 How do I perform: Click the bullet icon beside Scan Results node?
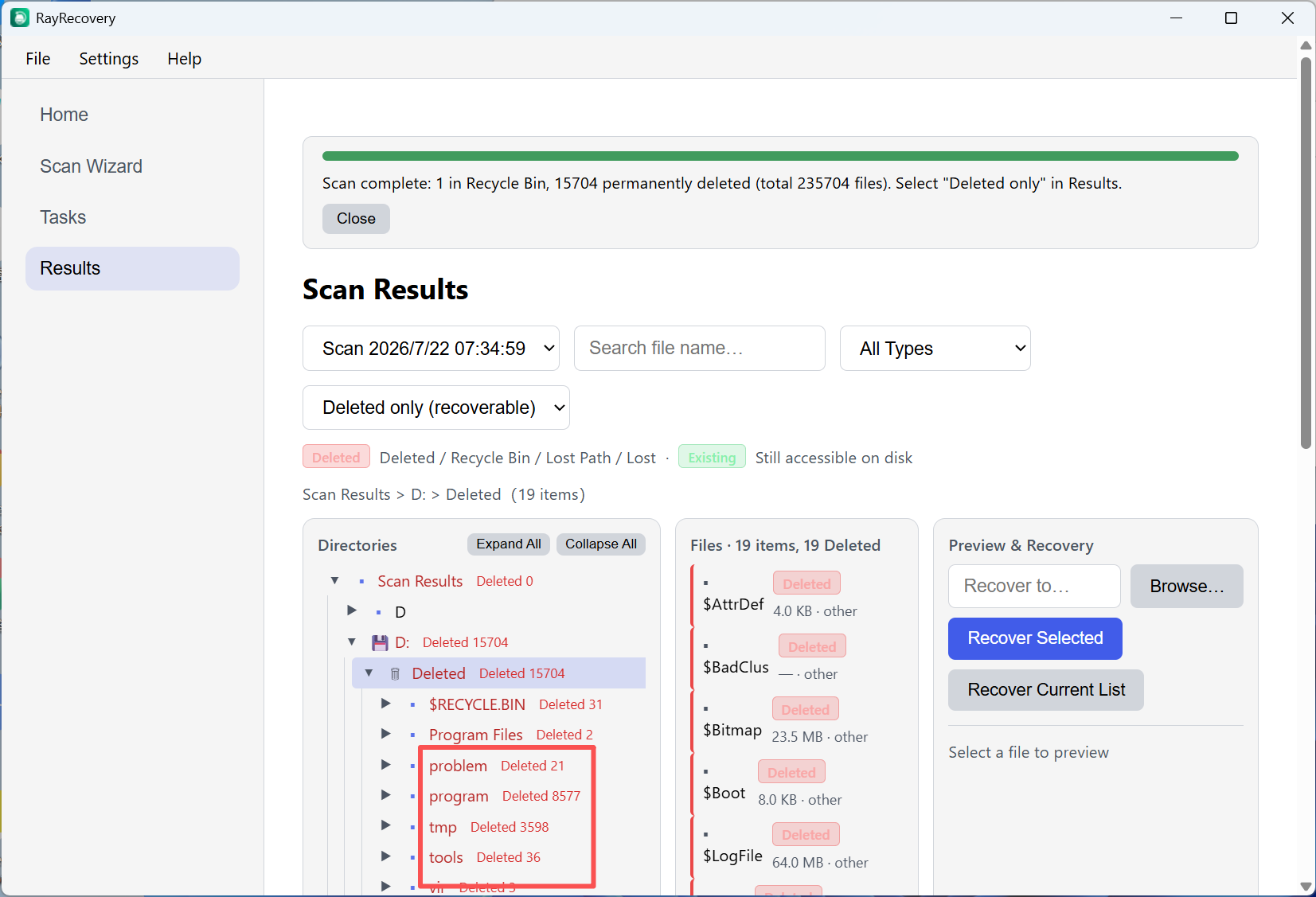(361, 582)
